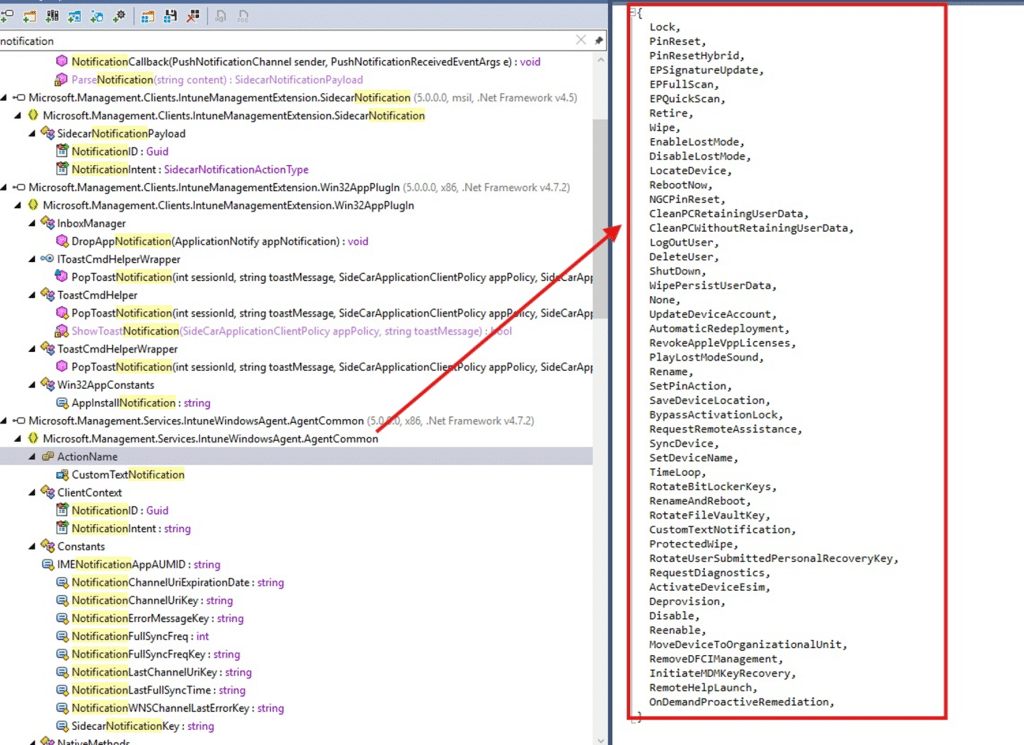
Task: Click the NotificationID property icon under SidecarNotificationPayload
Action: tap(62, 151)
